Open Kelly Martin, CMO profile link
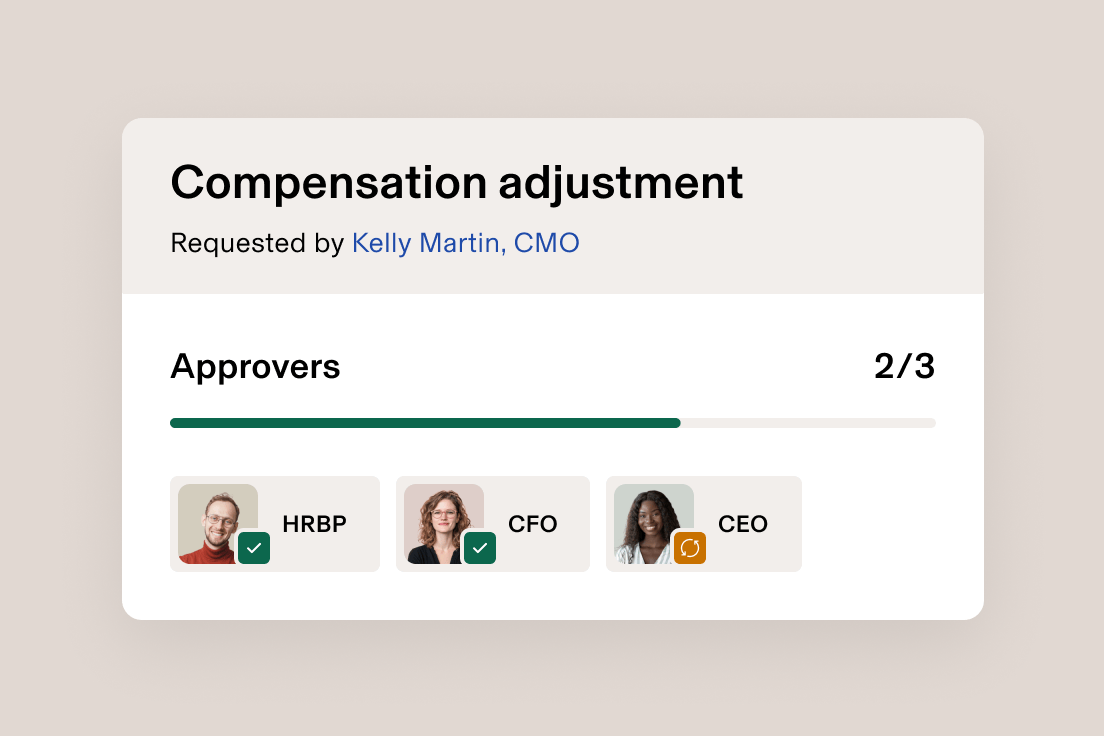This screenshot has height=736, width=1104. pyautogui.click(x=466, y=243)
